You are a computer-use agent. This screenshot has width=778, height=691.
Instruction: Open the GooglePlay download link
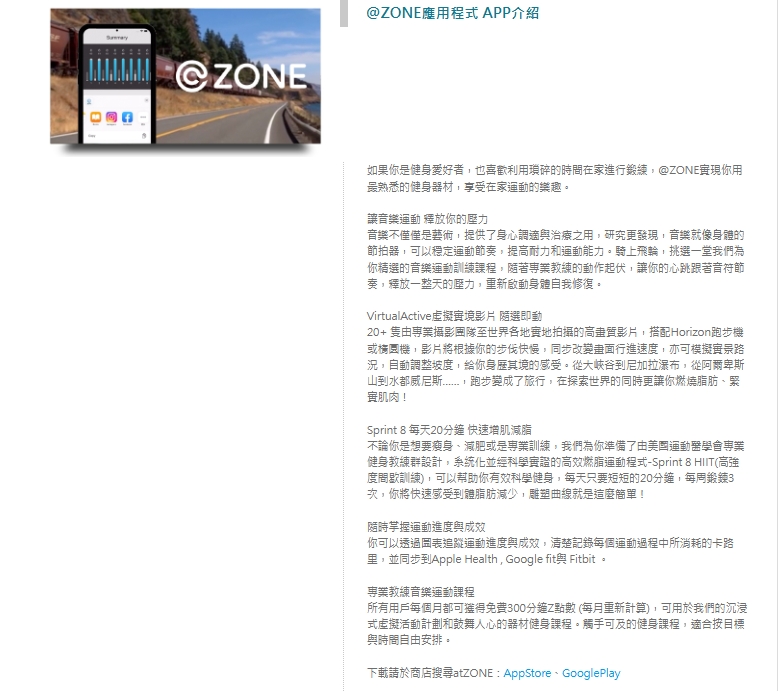[x=591, y=673]
